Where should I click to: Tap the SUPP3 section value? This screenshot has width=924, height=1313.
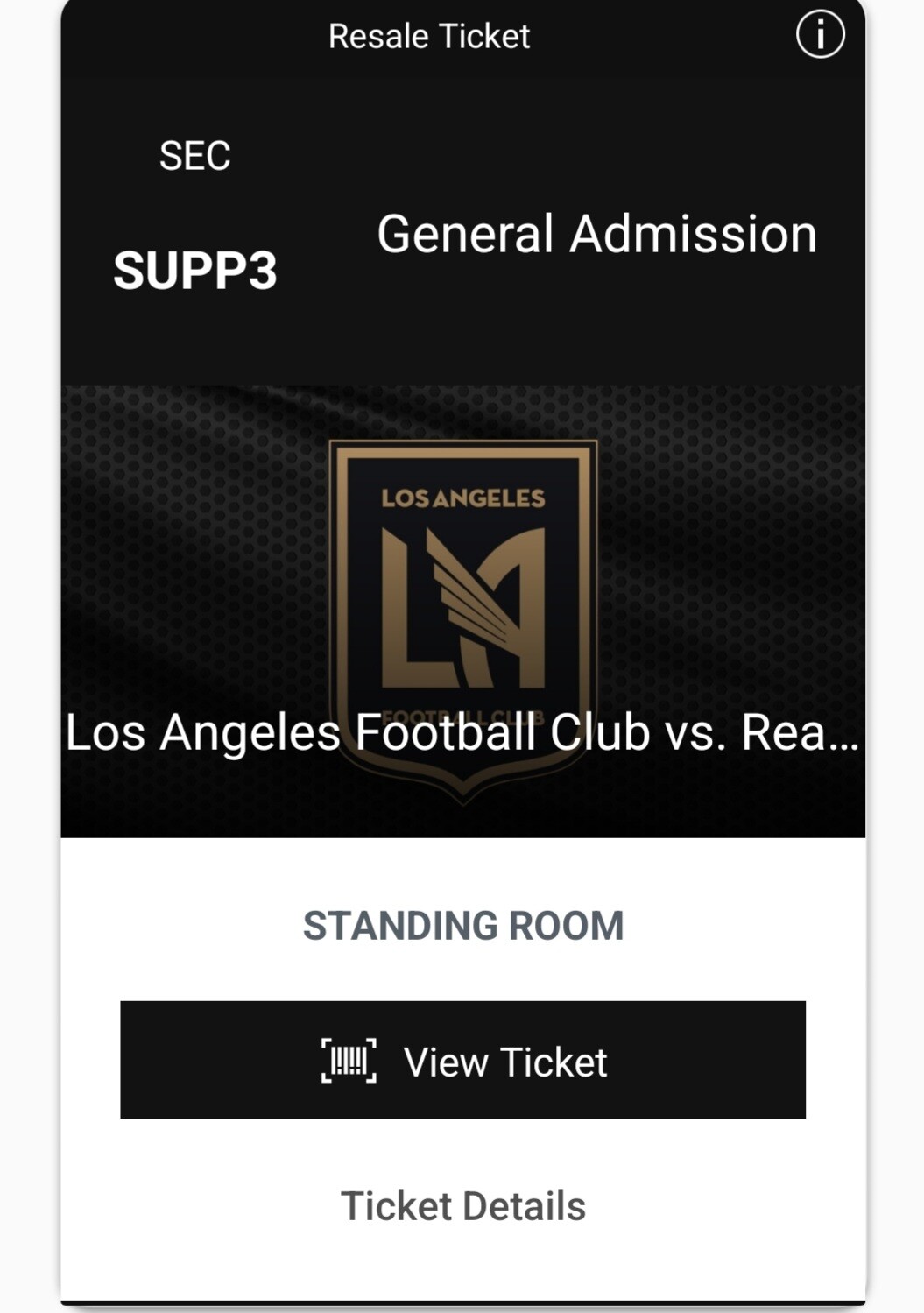195,270
